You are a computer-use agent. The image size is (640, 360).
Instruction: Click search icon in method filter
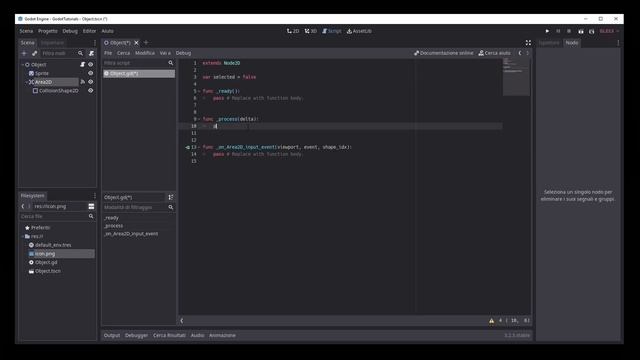click(x=171, y=207)
